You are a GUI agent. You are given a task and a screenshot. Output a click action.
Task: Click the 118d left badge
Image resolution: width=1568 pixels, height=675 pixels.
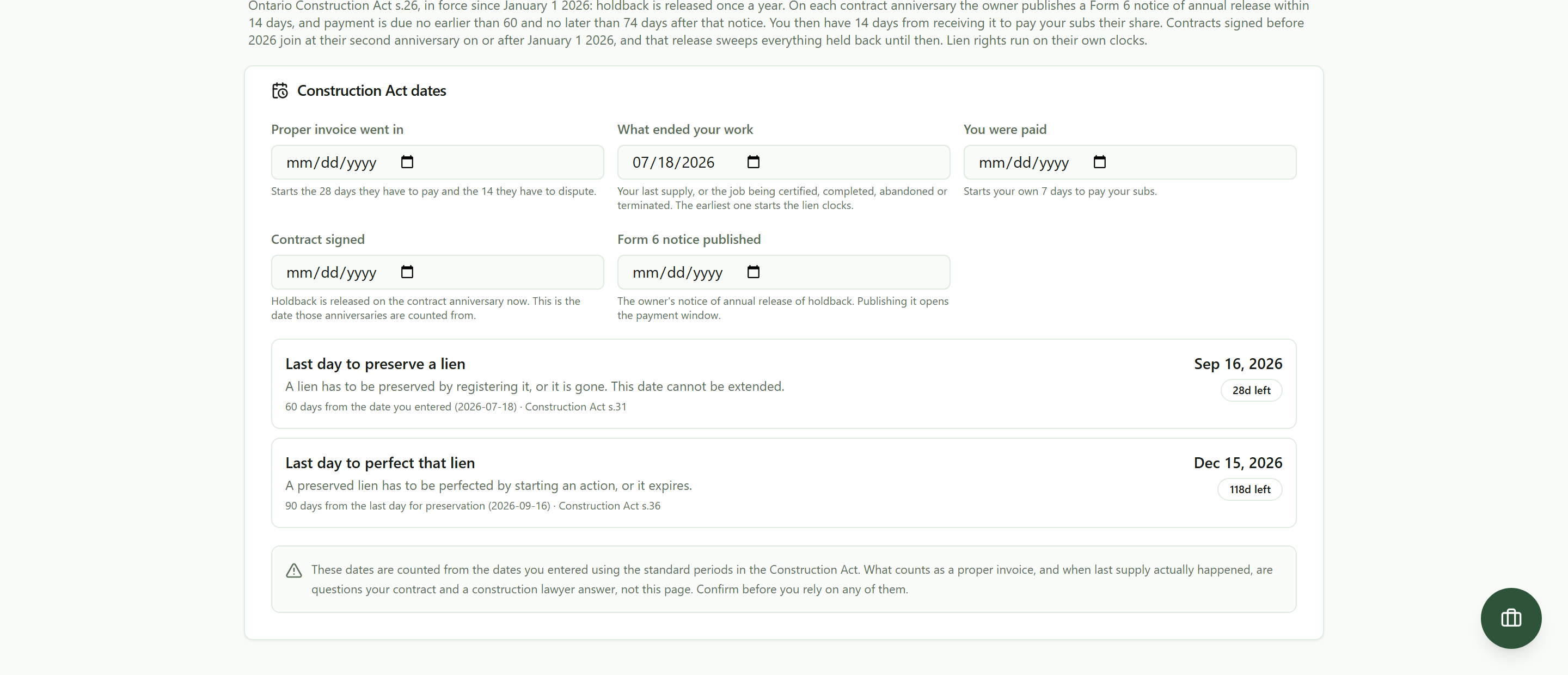[x=1249, y=489]
